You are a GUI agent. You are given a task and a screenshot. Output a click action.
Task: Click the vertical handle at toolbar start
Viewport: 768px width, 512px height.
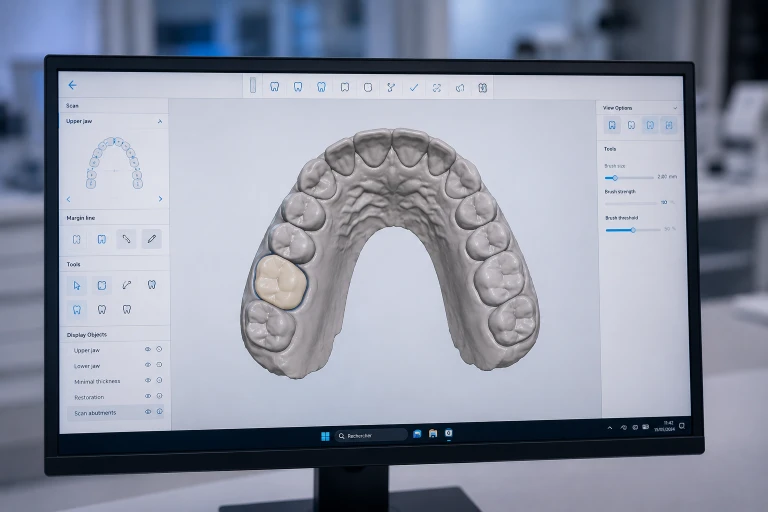tap(253, 85)
